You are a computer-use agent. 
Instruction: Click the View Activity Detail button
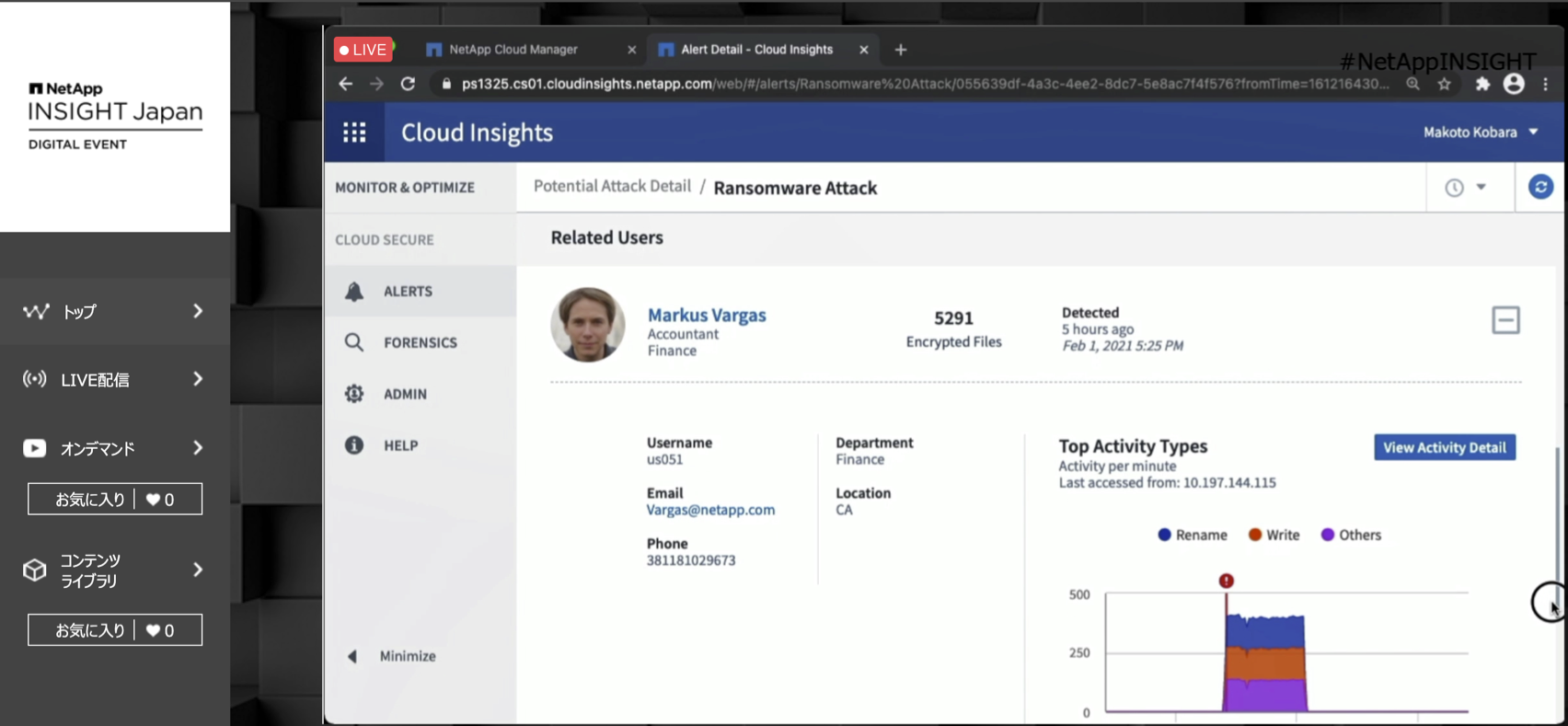[1445, 447]
